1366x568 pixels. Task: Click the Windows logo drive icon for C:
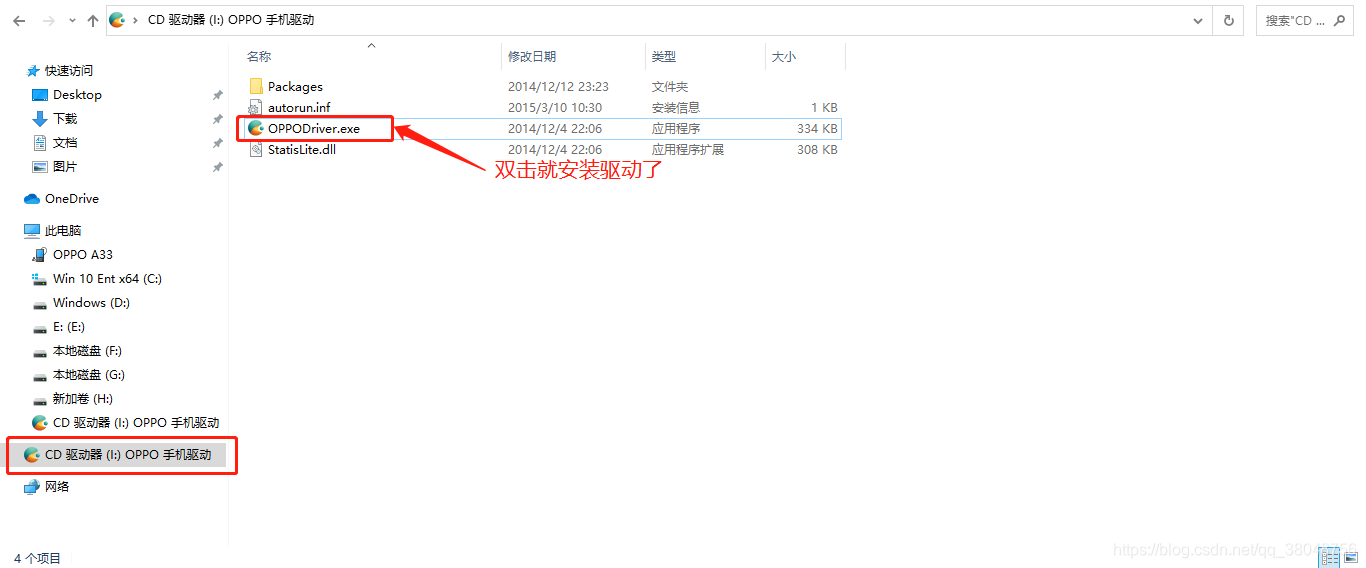(x=40, y=279)
